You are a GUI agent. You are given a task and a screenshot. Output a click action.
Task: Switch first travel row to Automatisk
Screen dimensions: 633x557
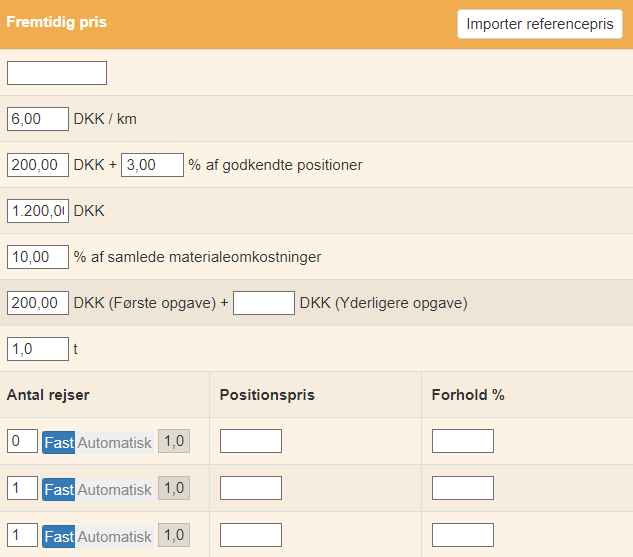tap(114, 442)
